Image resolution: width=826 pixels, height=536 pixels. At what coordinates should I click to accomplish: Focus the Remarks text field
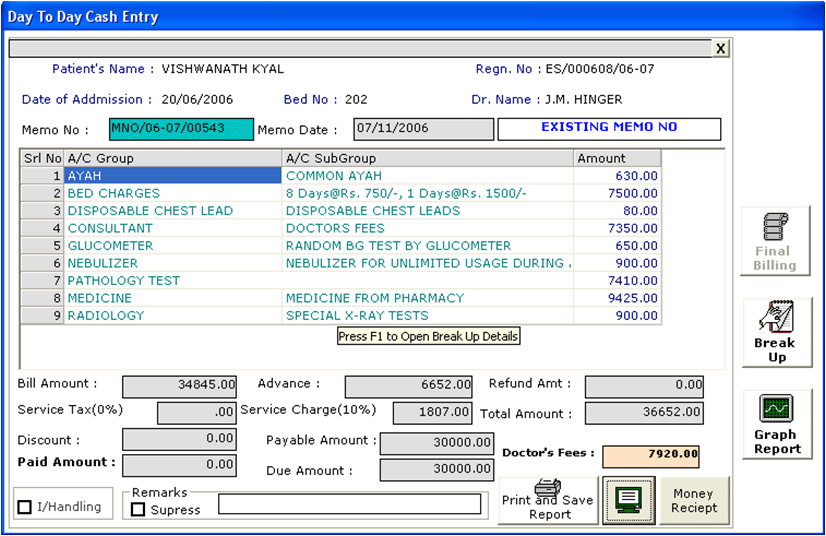pos(349,504)
